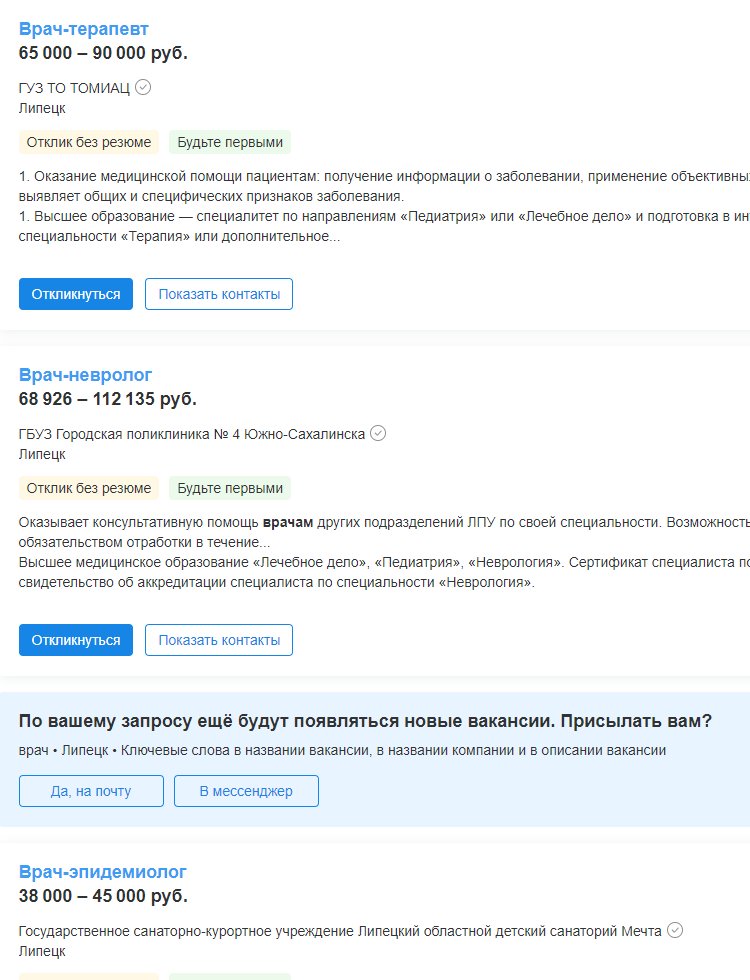Click "Будьте первыми" tag under Врач-терапевт
Viewport: 750px width, 980px height.
click(x=230, y=142)
